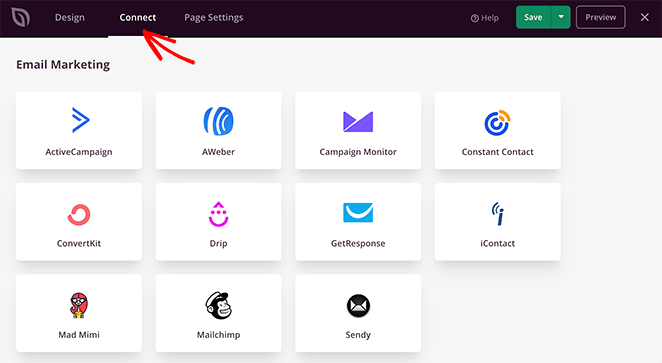The image size is (662, 363).
Task: Select the GetResponse label text
Action: [358, 244]
